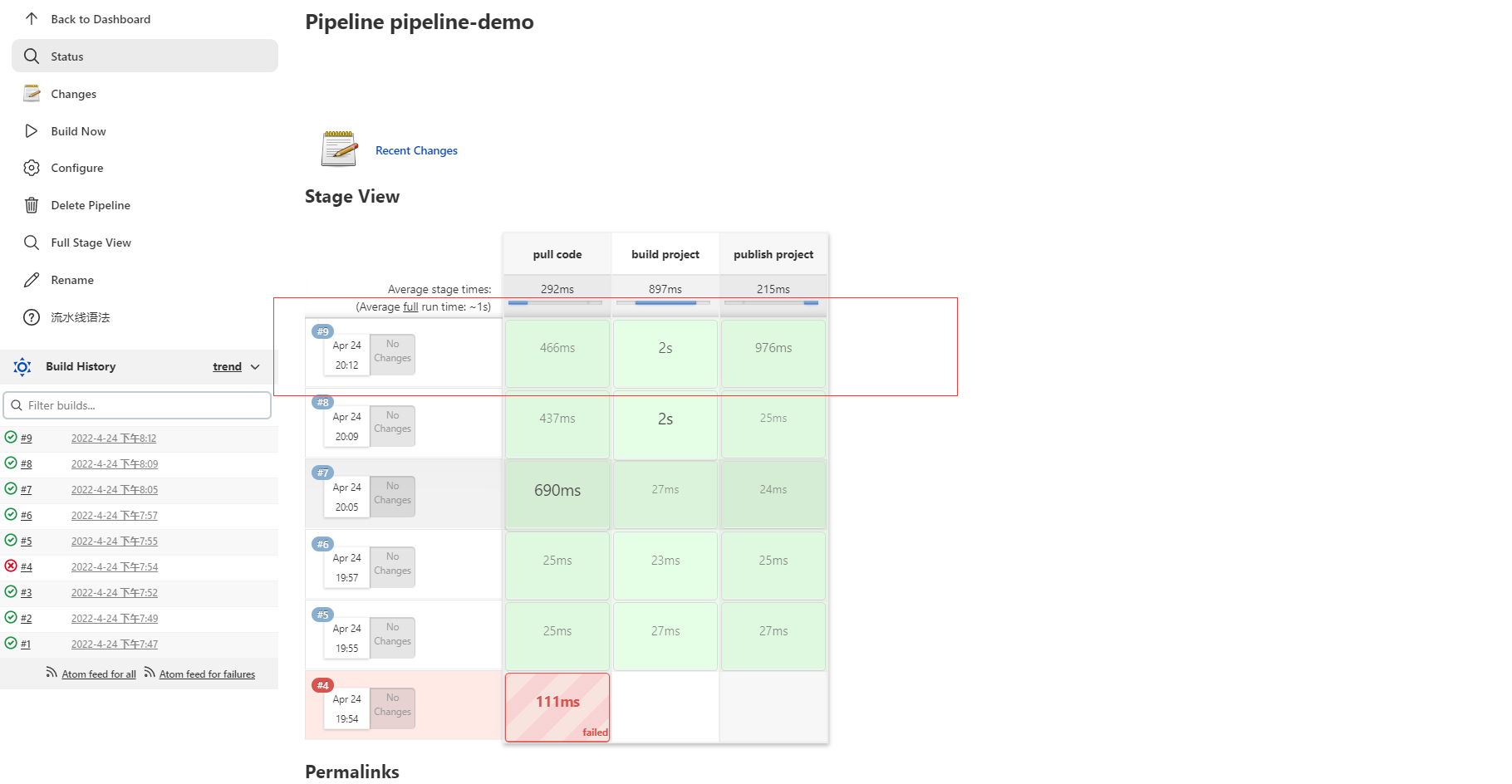Select Delete Pipeline in the sidebar
The width and height of the screenshot is (1512, 784).
[x=145, y=205]
